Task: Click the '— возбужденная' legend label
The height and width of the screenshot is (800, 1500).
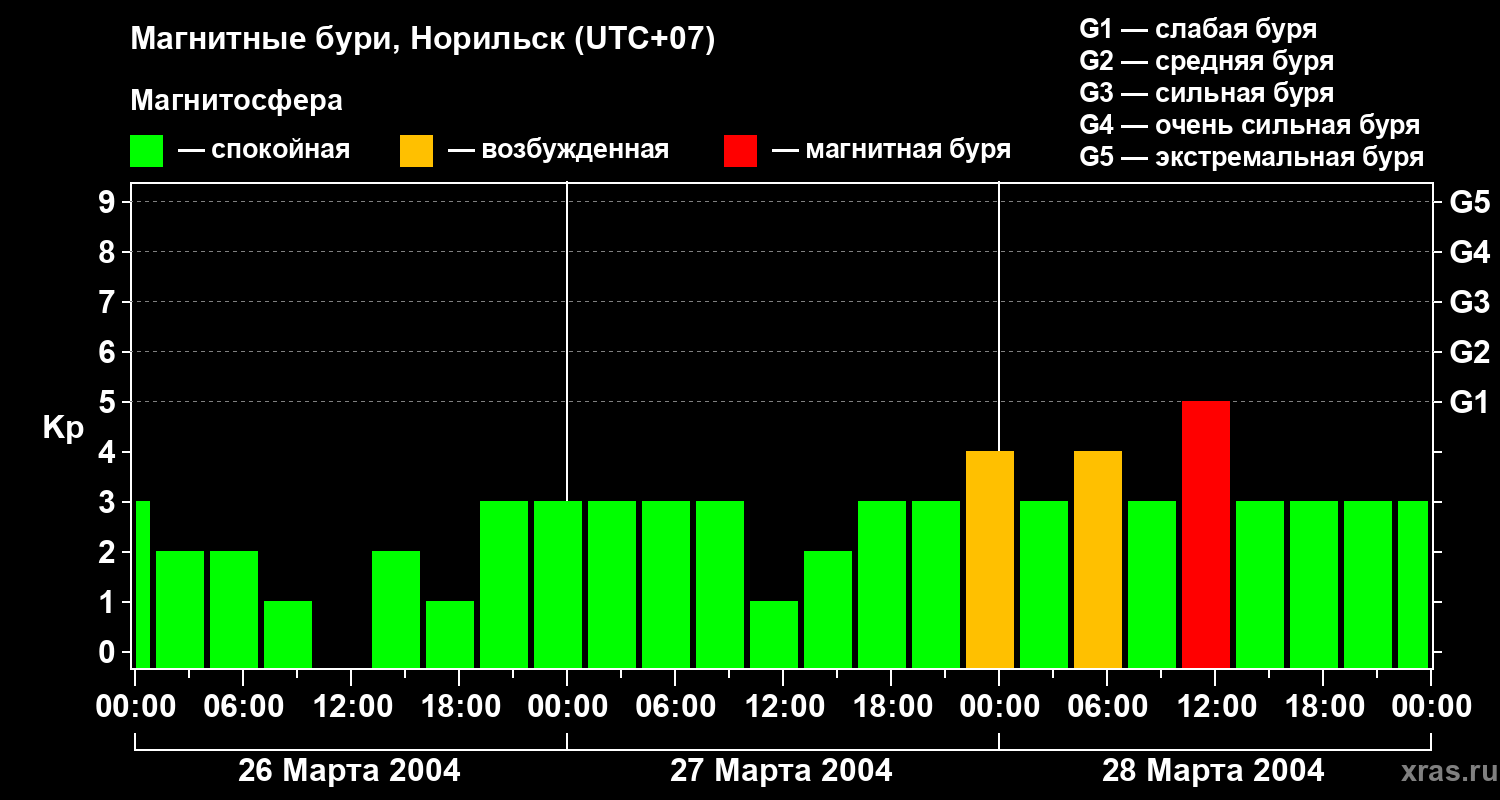Action: (558, 151)
